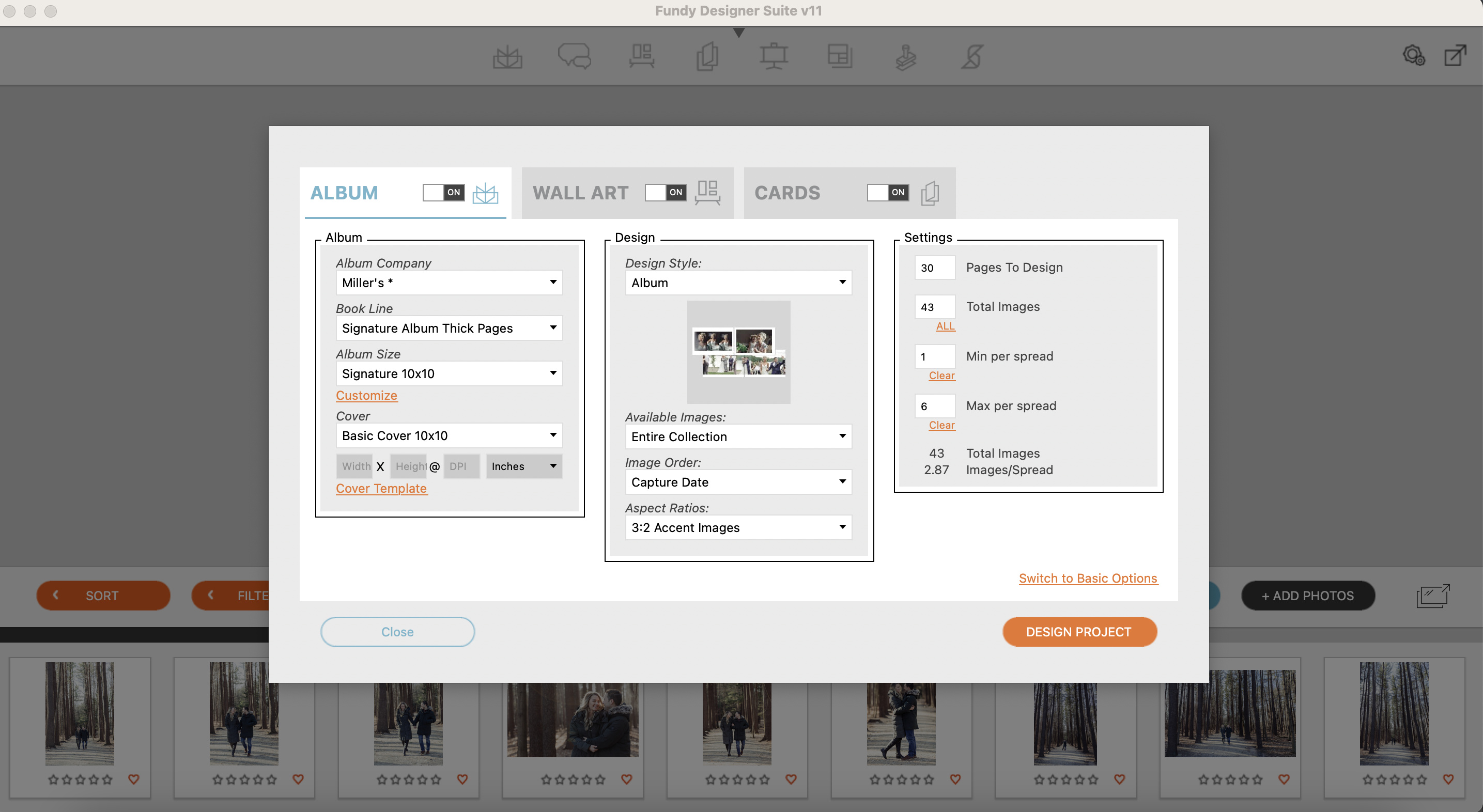Viewport: 1483px width, 812px height.
Task: Open the lightning-style icon in top toolbar
Action: click(972, 56)
